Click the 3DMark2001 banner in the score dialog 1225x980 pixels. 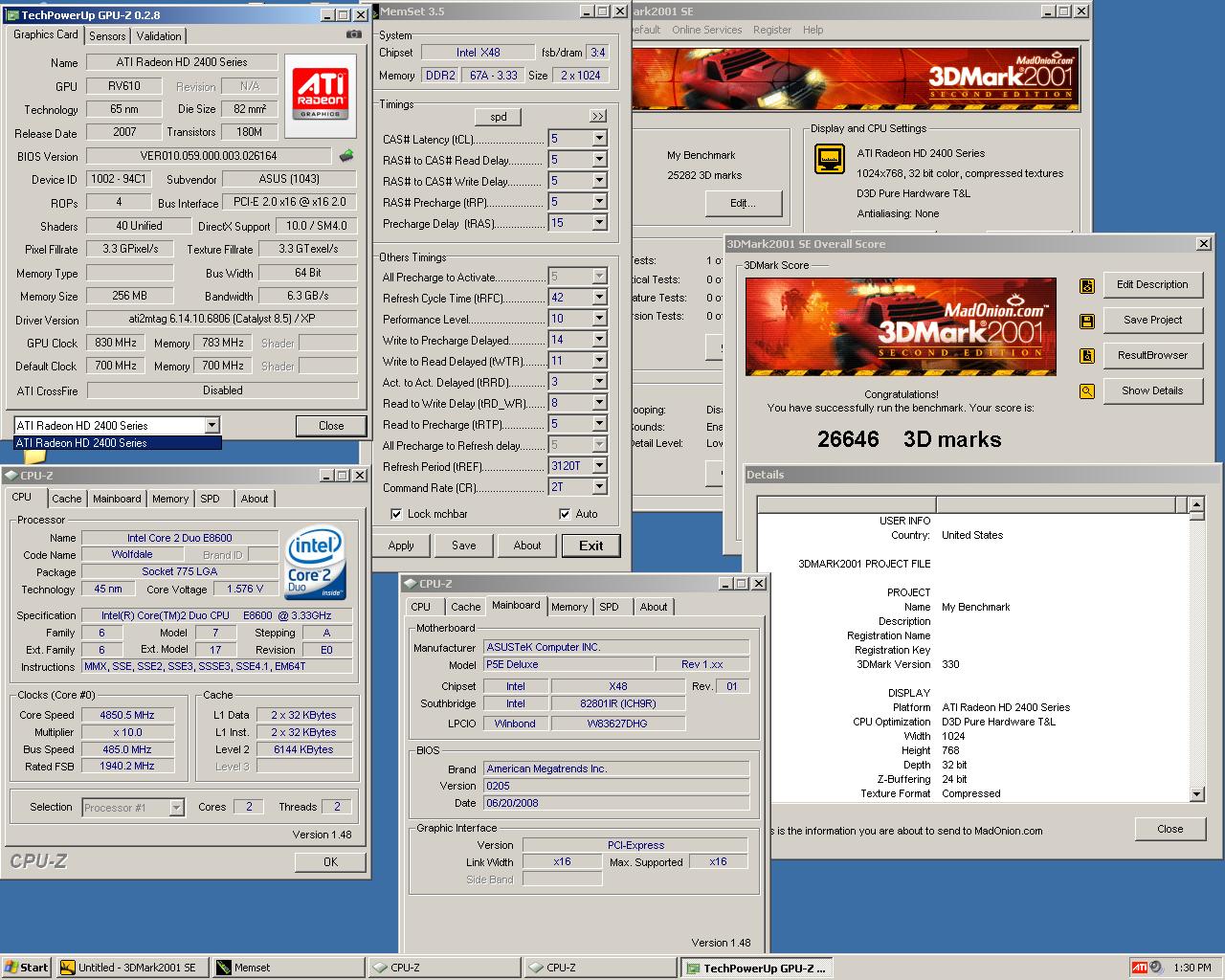(x=901, y=326)
